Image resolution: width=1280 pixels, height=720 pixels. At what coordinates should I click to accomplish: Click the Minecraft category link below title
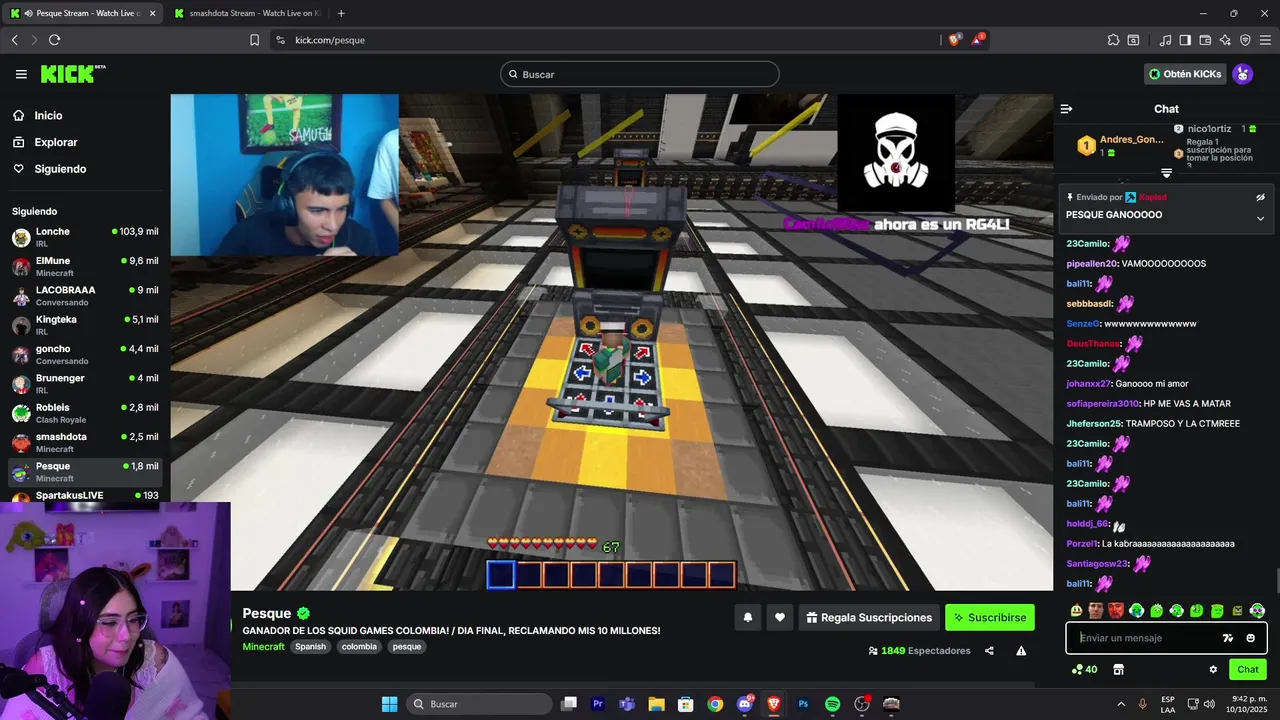[263, 647]
